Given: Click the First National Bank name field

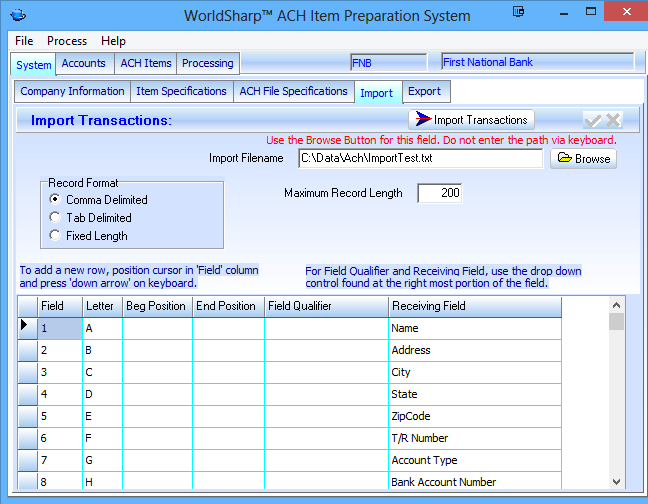Looking at the screenshot, I should coord(537,62).
